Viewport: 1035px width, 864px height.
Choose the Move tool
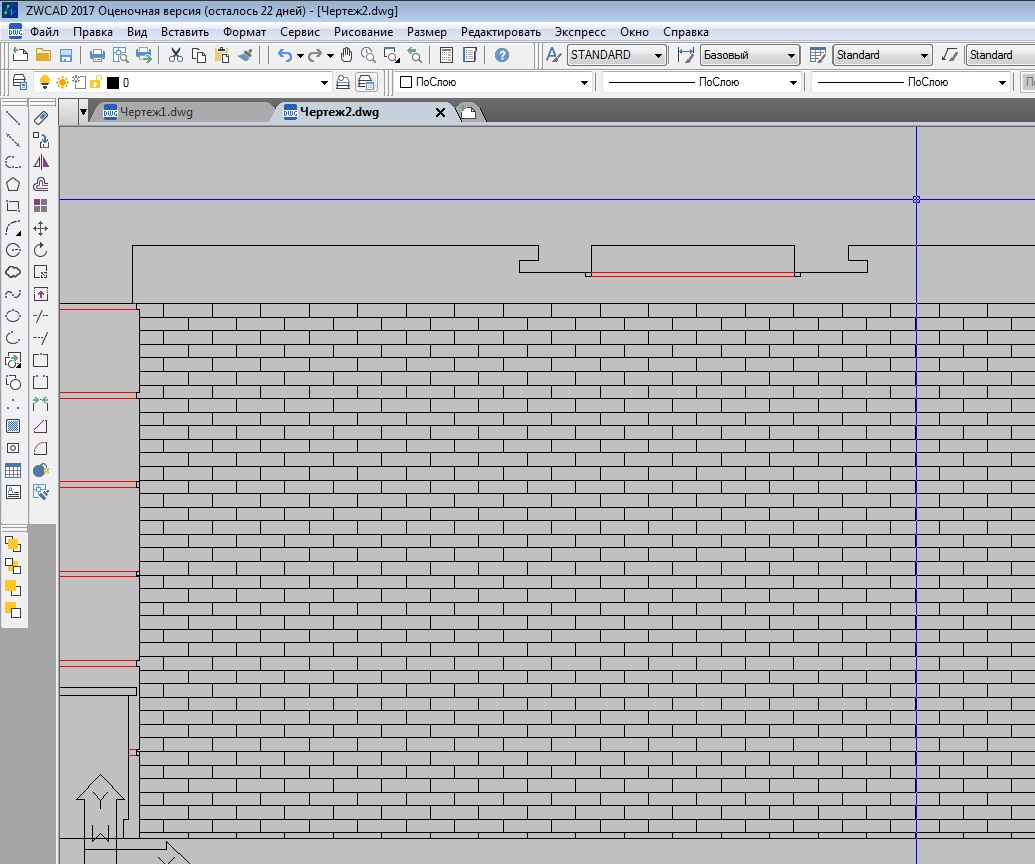[x=41, y=229]
